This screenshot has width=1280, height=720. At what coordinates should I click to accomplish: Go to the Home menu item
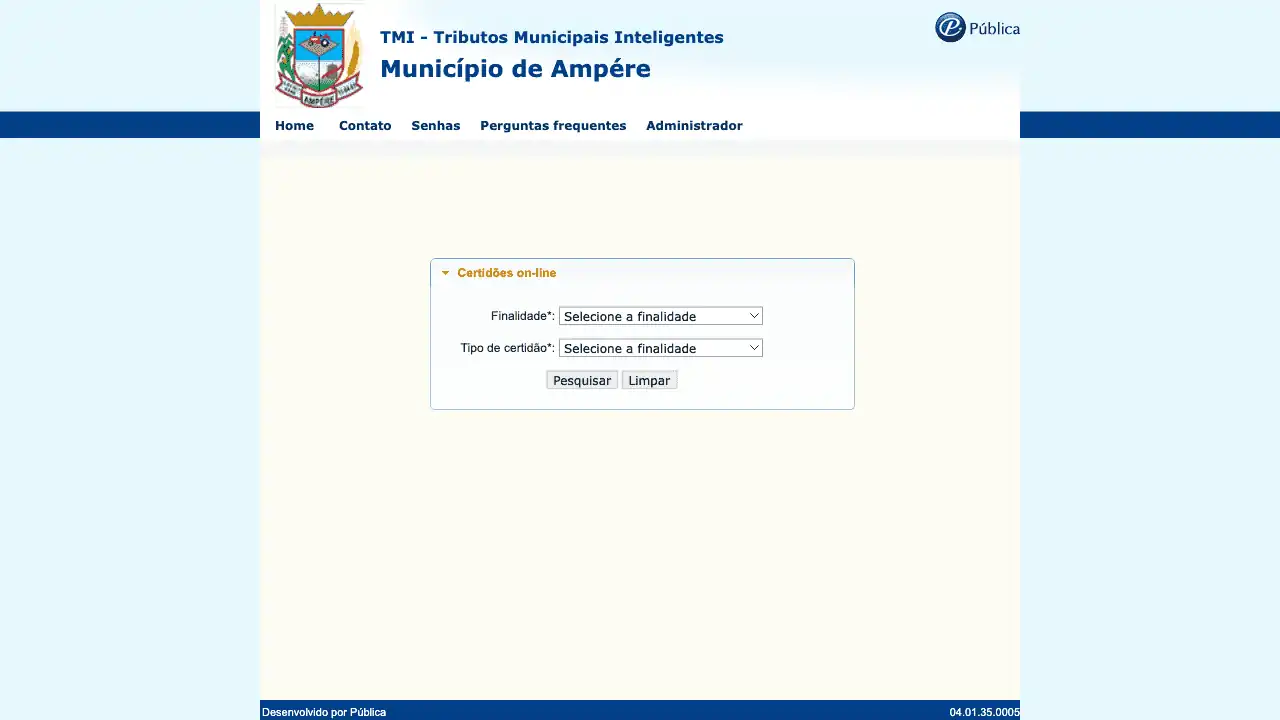click(294, 126)
